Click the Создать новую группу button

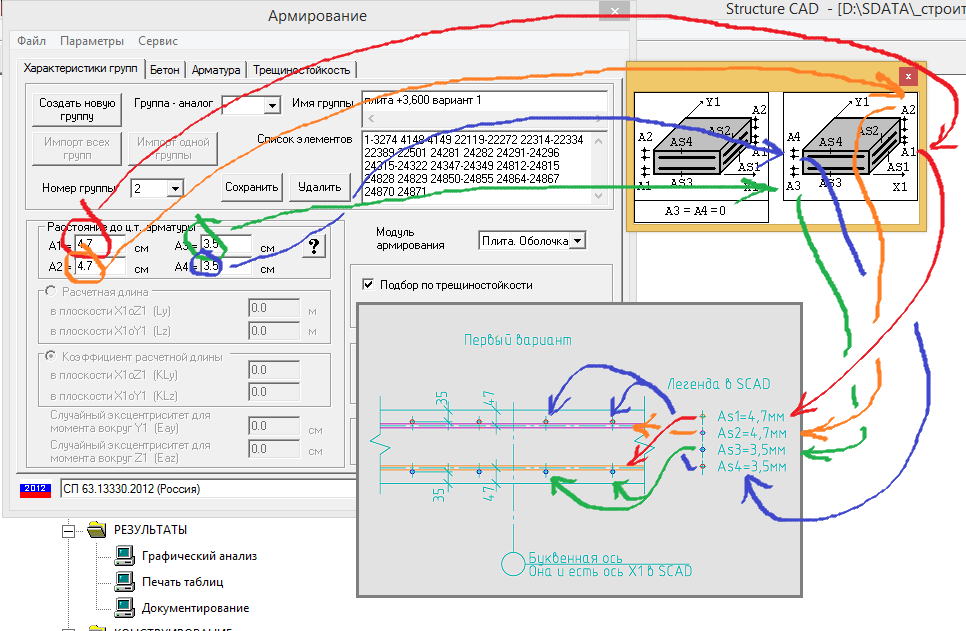pos(77,109)
